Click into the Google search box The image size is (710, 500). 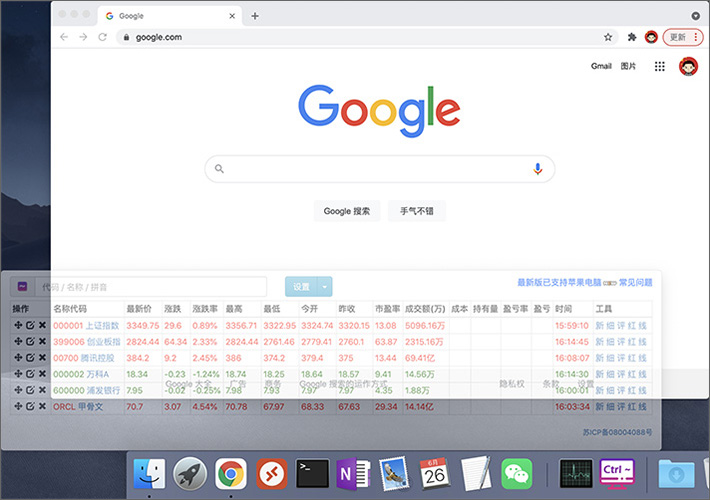(x=379, y=169)
